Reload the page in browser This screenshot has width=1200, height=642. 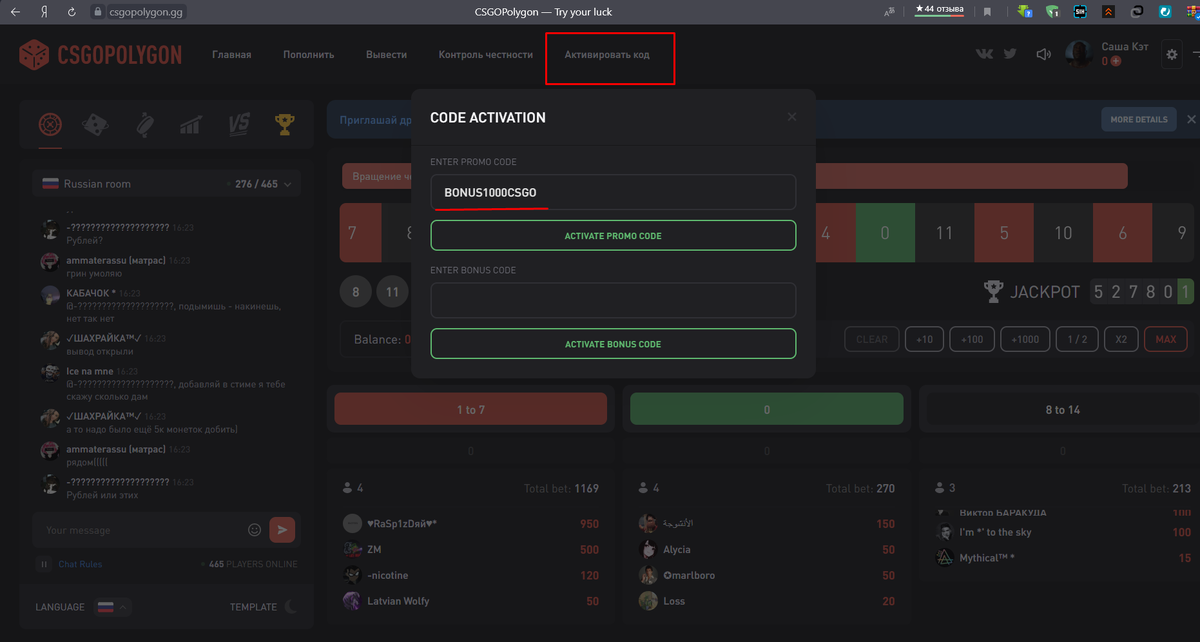(x=71, y=12)
